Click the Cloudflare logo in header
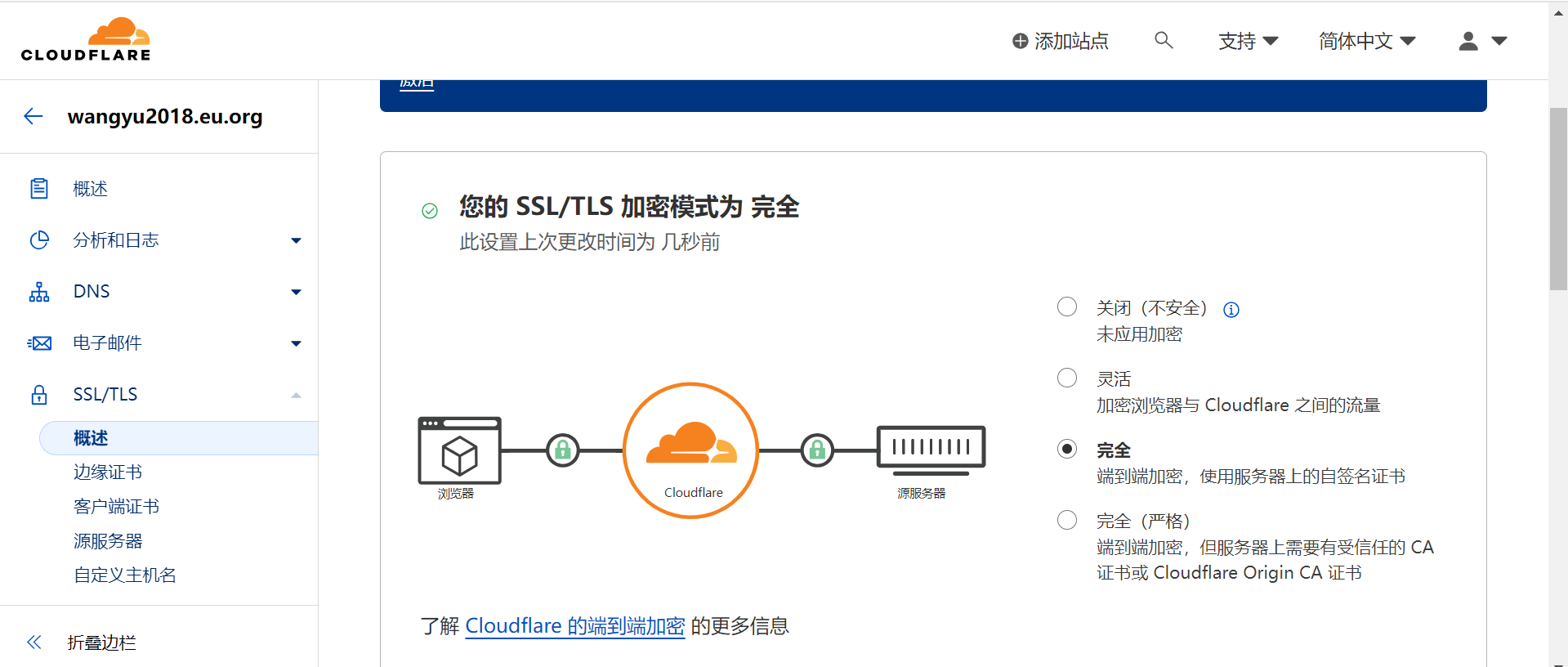Viewport: 1568px width, 667px height. 86,40
